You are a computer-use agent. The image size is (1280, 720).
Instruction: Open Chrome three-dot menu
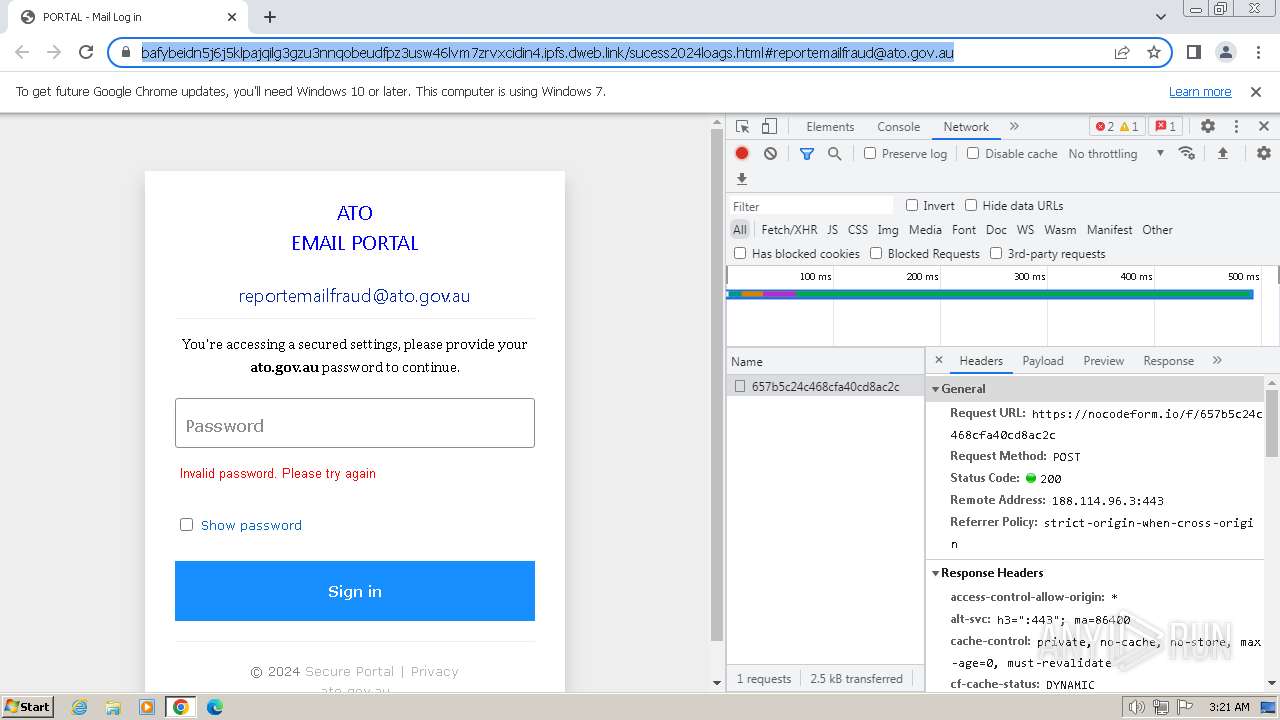[x=1257, y=53]
